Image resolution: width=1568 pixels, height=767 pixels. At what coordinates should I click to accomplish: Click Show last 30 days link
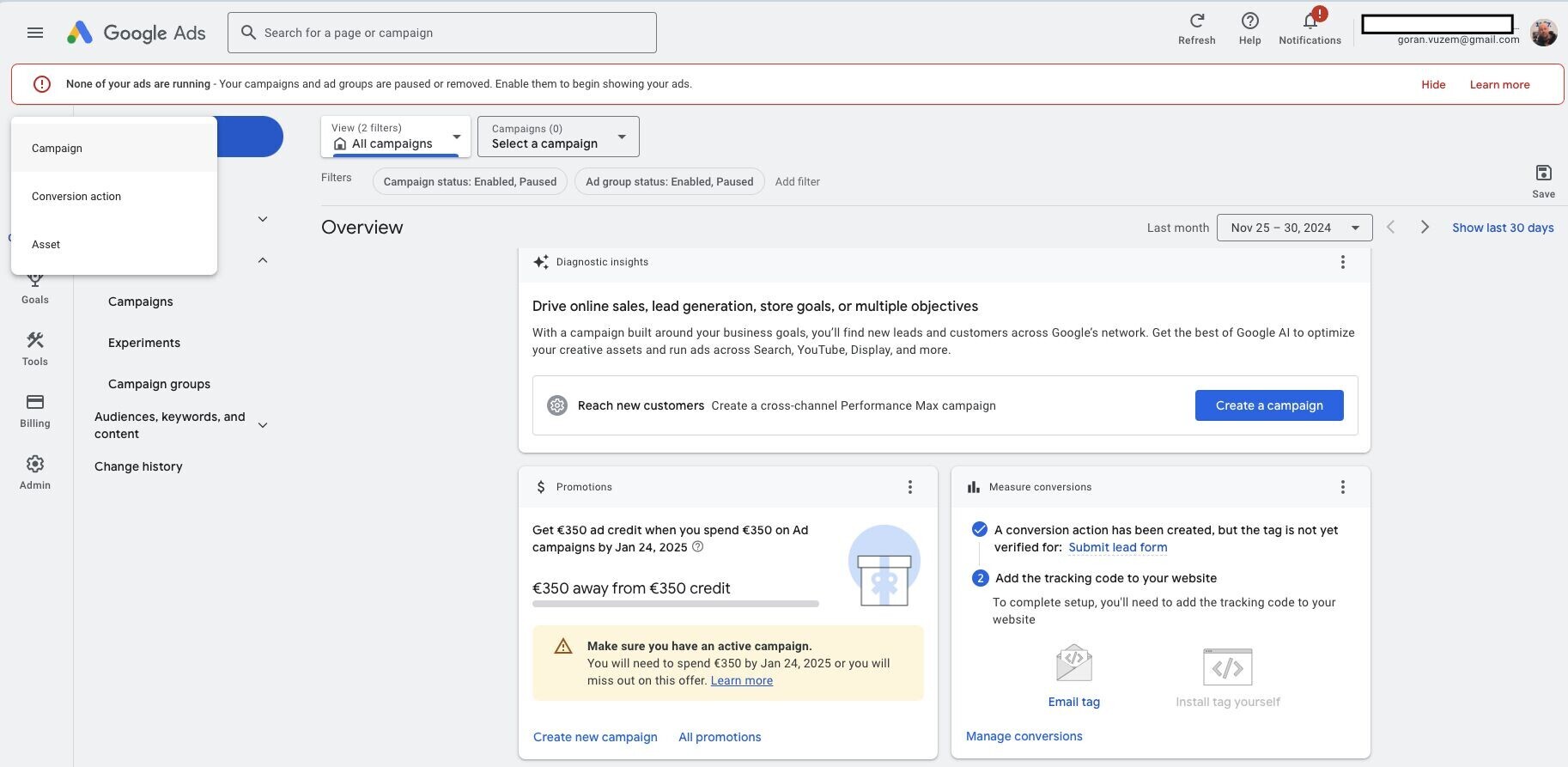[1503, 228]
